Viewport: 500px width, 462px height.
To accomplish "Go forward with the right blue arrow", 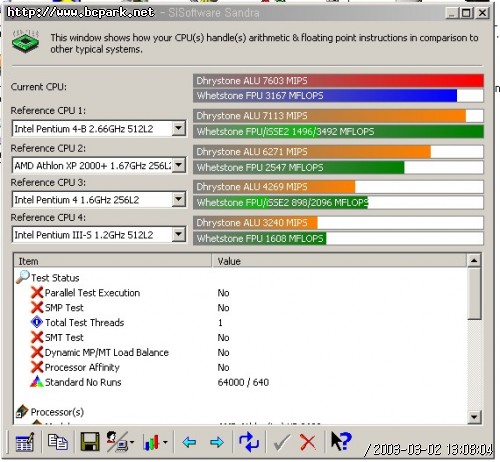I will click(217, 442).
